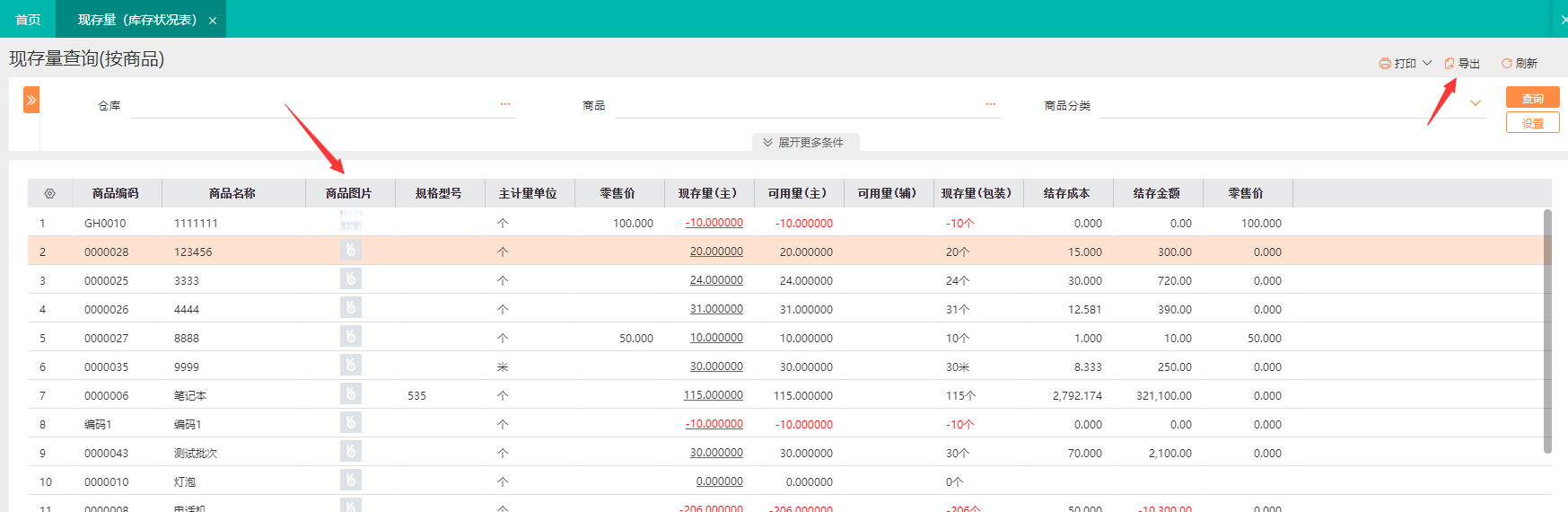Click the 刷新 refresh icon
Screen dimensions: 1568x512
(x=1507, y=64)
